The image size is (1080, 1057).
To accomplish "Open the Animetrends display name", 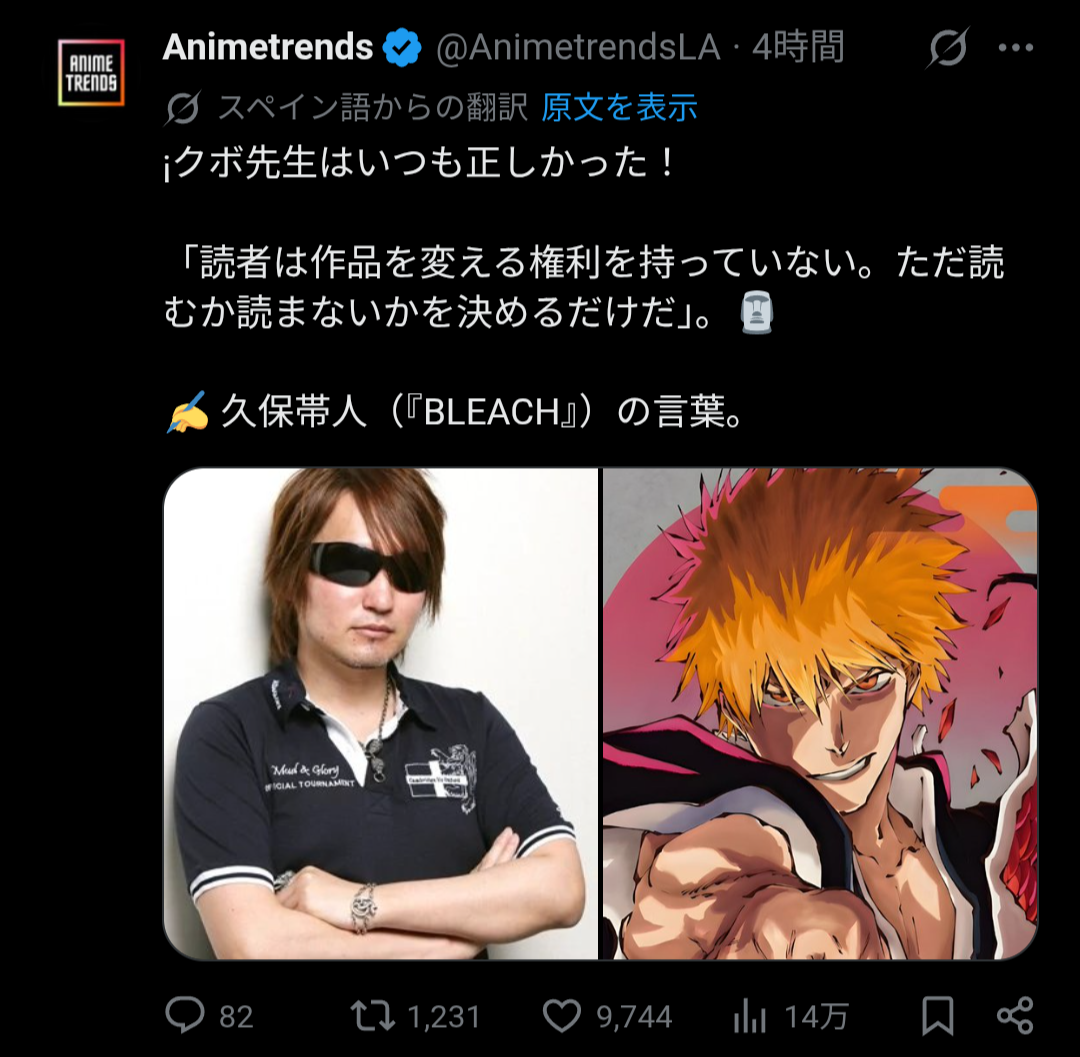I will point(268,47).
